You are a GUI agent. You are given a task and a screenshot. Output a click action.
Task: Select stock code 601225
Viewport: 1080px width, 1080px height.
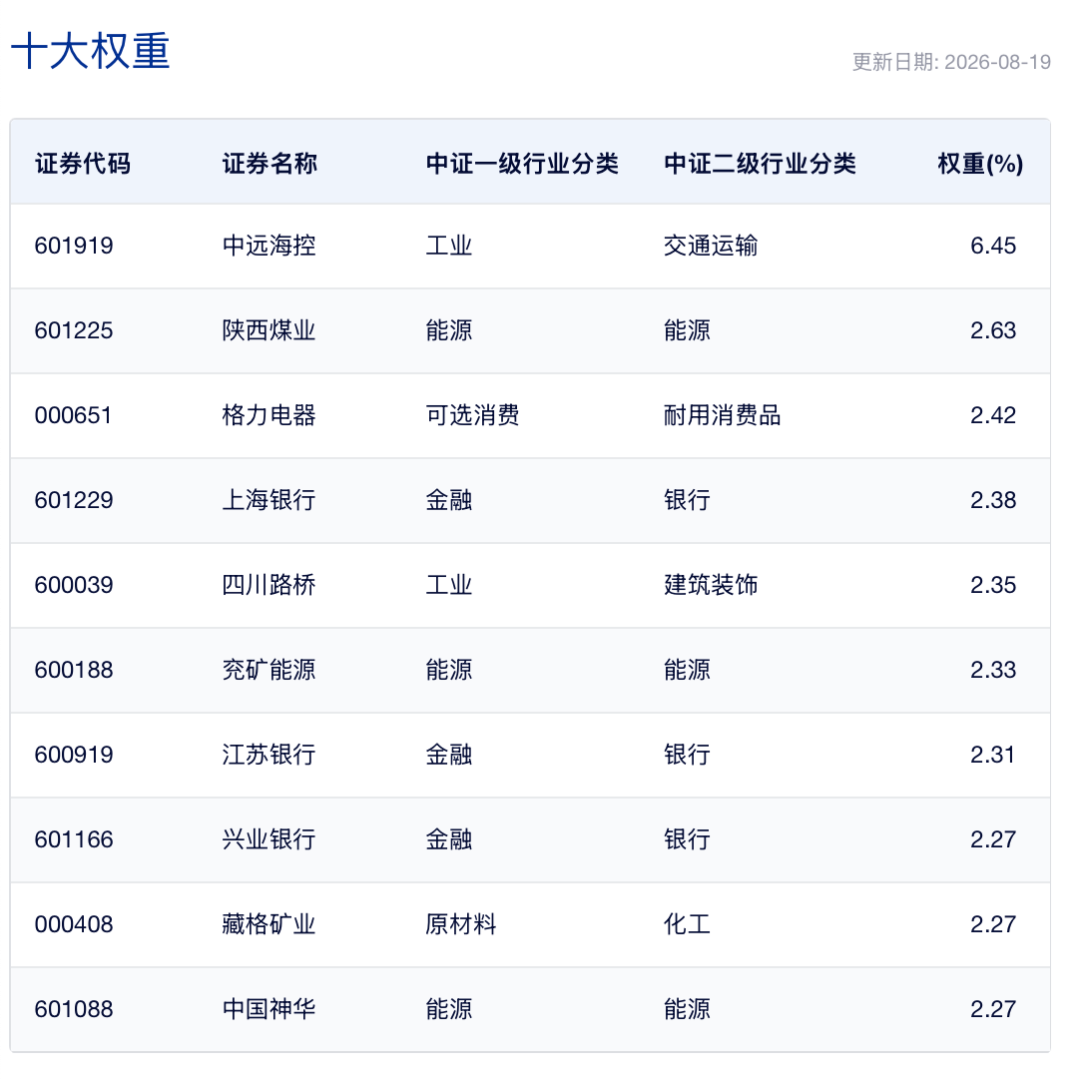[74, 331]
